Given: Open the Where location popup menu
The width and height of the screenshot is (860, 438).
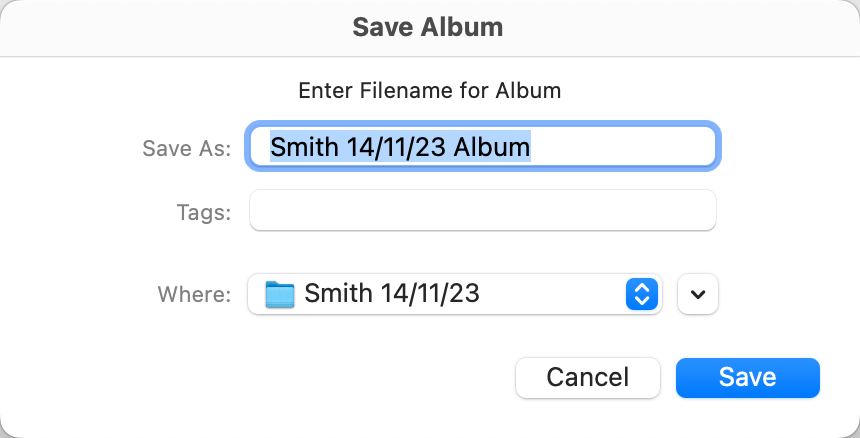Looking at the screenshot, I should [455, 294].
